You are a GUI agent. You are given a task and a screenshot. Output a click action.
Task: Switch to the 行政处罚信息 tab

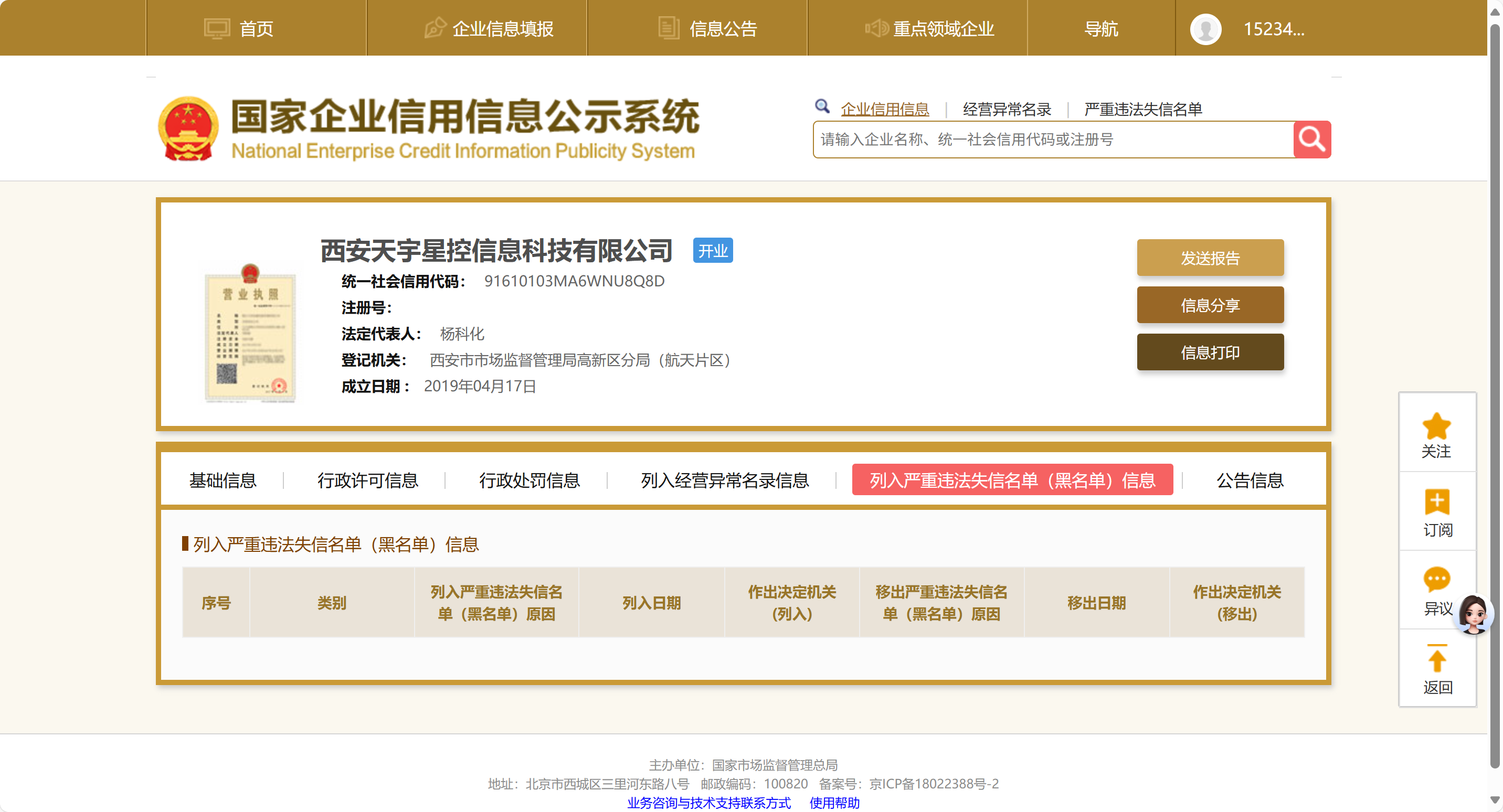click(529, 480)
